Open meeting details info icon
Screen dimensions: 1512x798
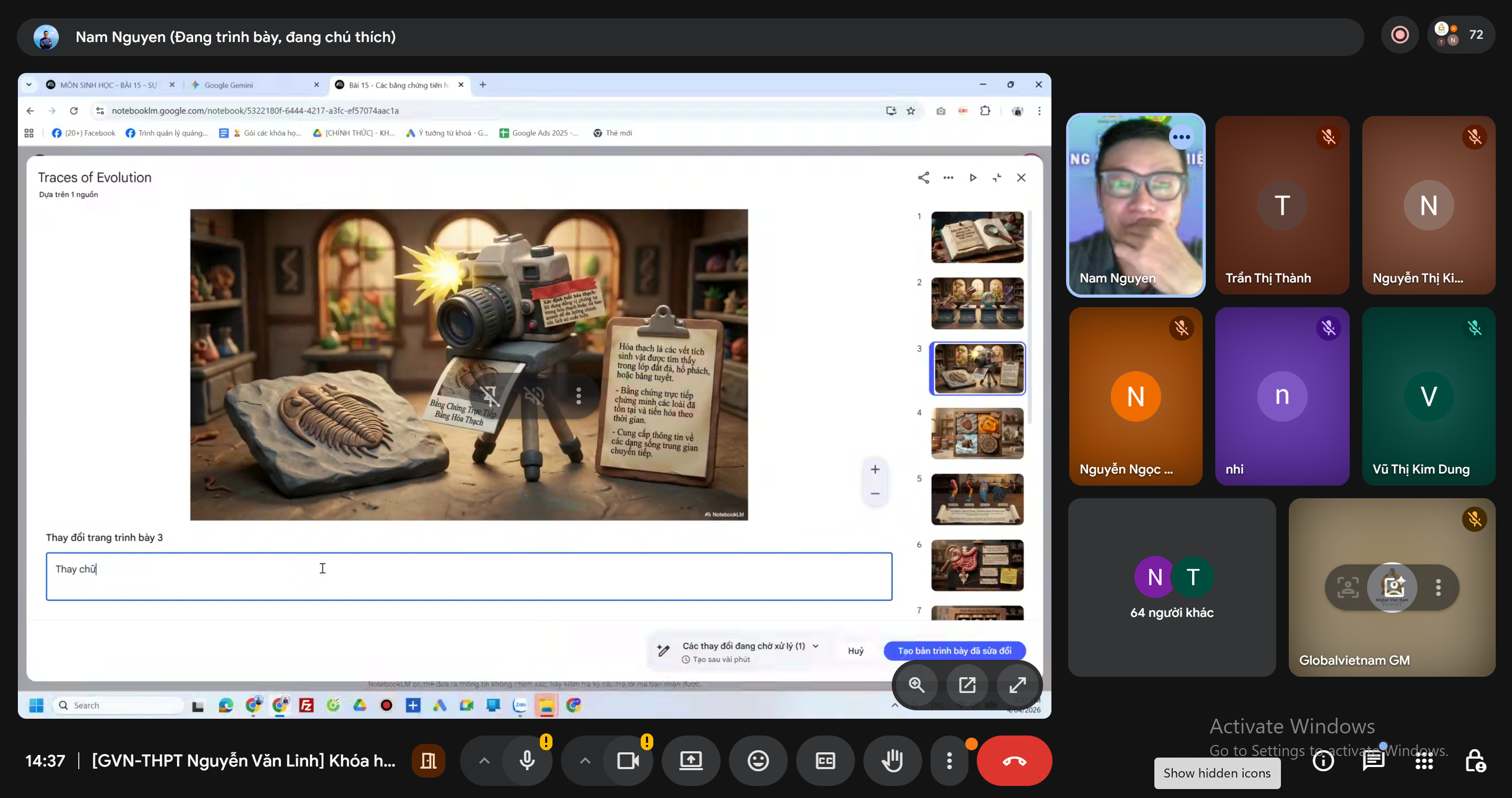1323,761
